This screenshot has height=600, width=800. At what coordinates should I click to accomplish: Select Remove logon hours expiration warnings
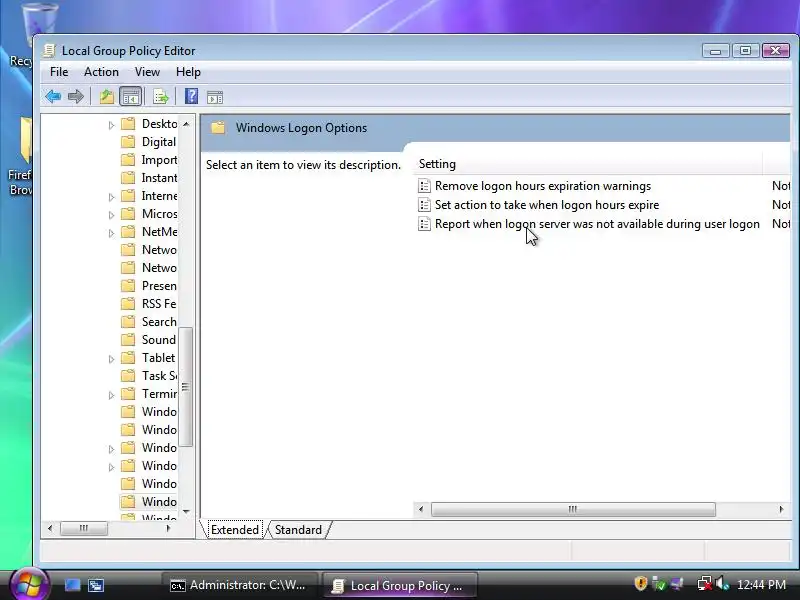(543, 186)
